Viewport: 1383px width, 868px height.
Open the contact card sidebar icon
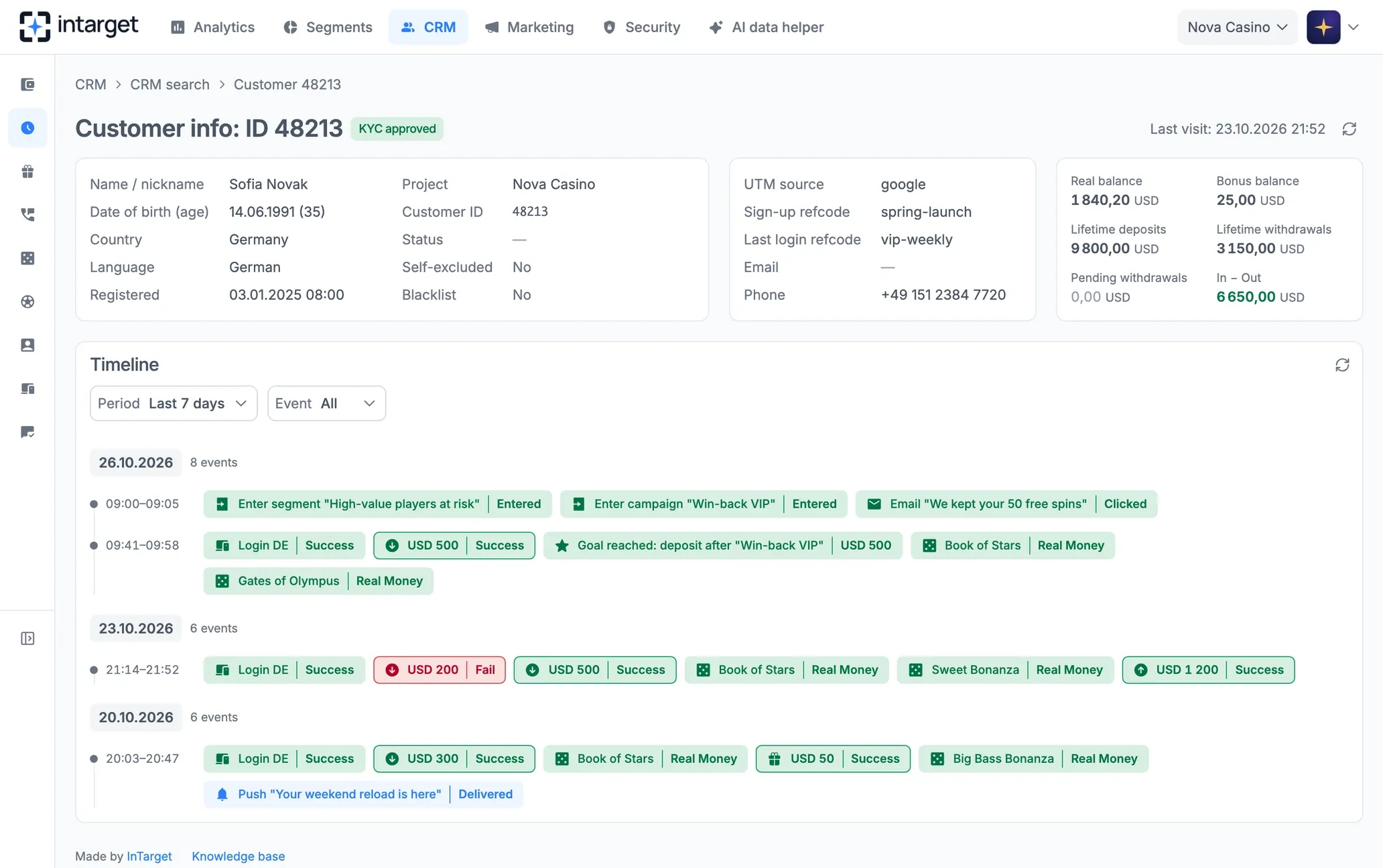27,346
